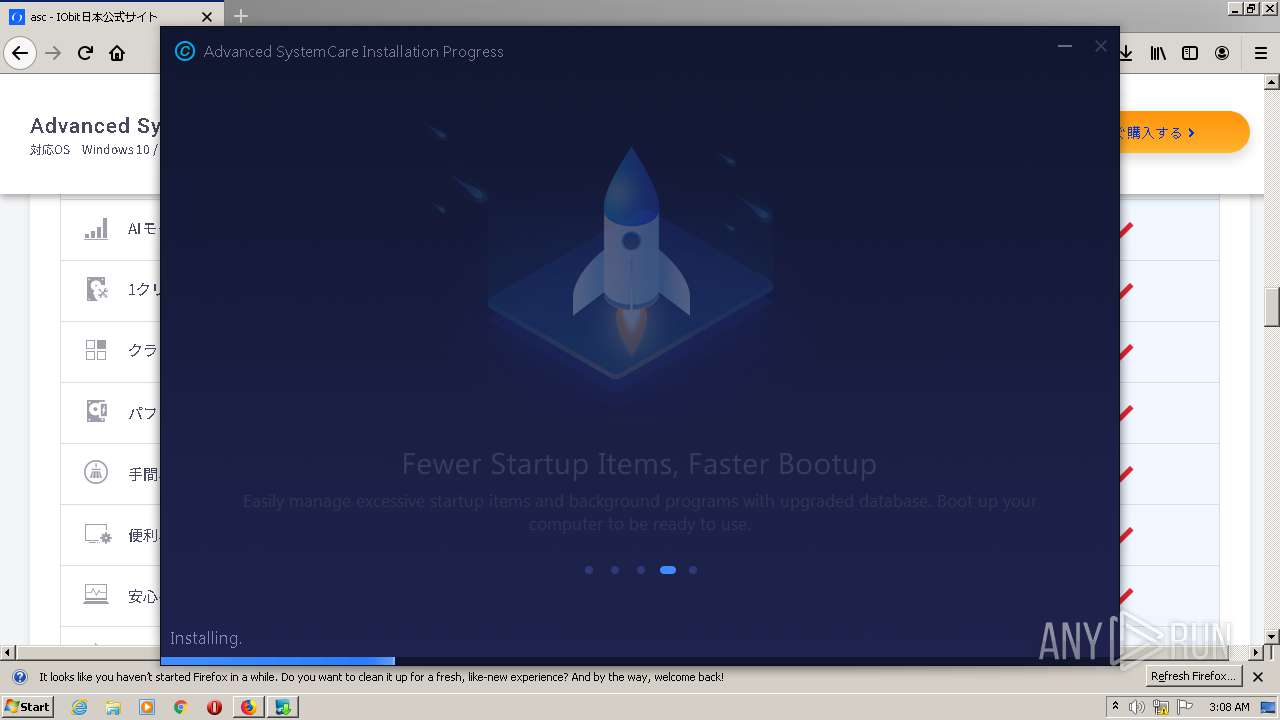Click the broom cleanup feature icon in the page
1280x720 pixels.
(x=96, y=472)
